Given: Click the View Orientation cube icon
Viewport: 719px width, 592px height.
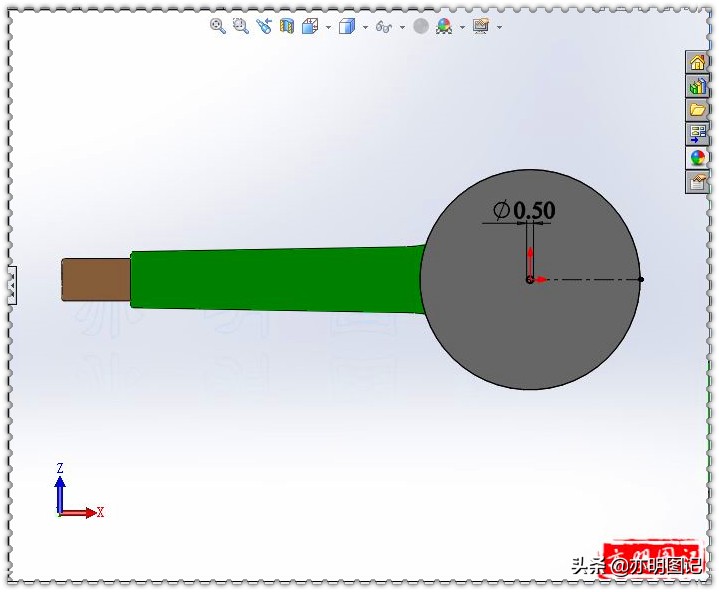Looking at the screenshot, I should 310,26.
